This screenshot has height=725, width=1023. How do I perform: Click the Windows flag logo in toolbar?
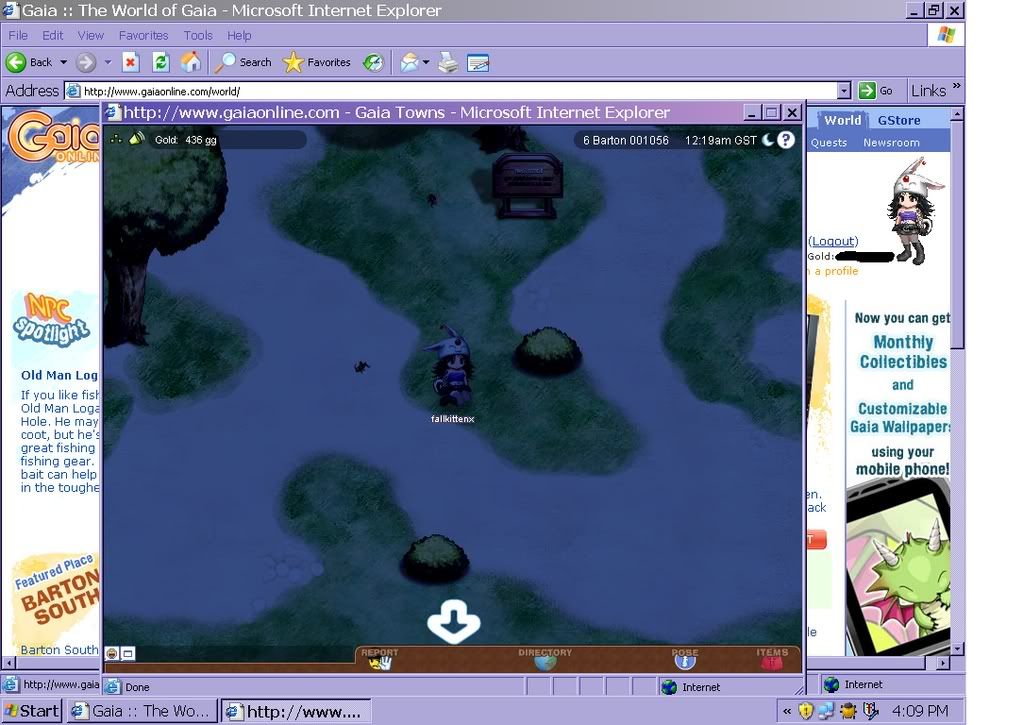pos(945,35)
